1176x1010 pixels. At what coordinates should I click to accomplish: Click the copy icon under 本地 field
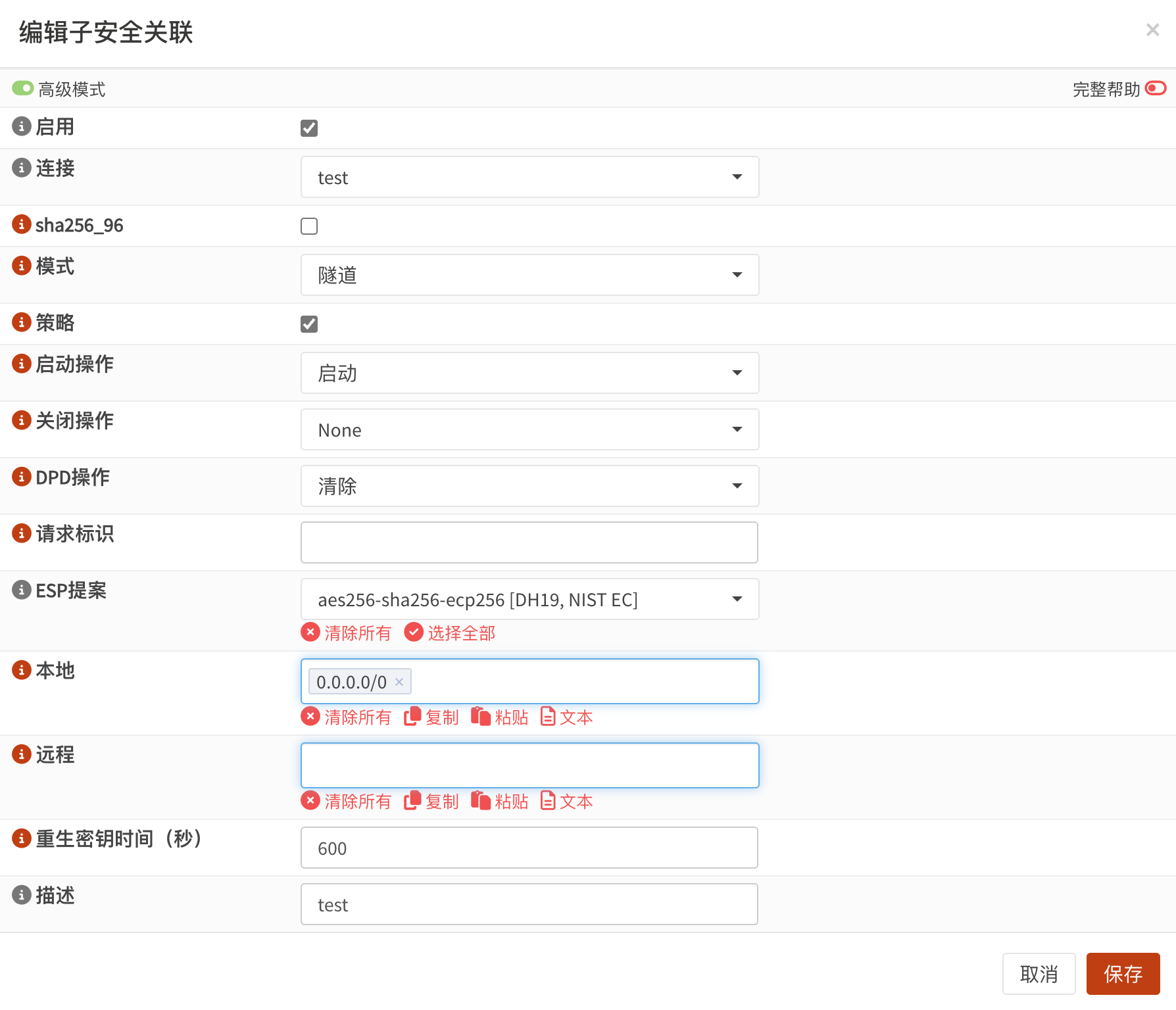412,717
